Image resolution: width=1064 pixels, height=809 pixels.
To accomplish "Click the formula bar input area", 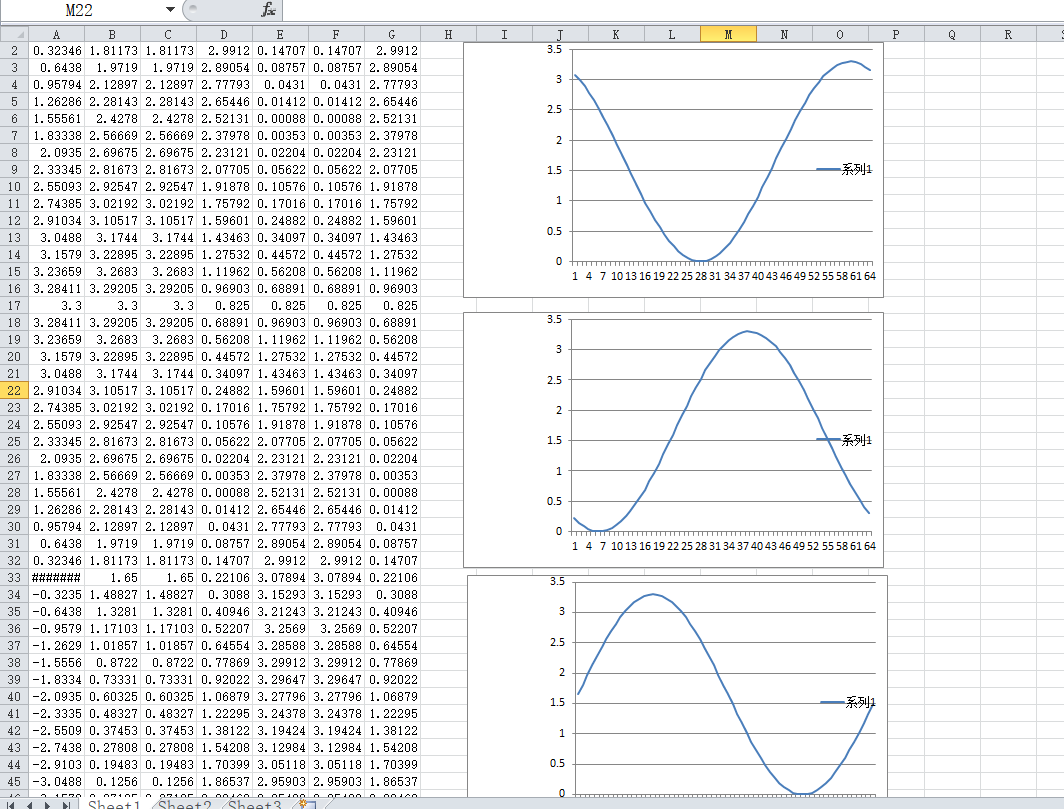I will click(x=672, y=10).
